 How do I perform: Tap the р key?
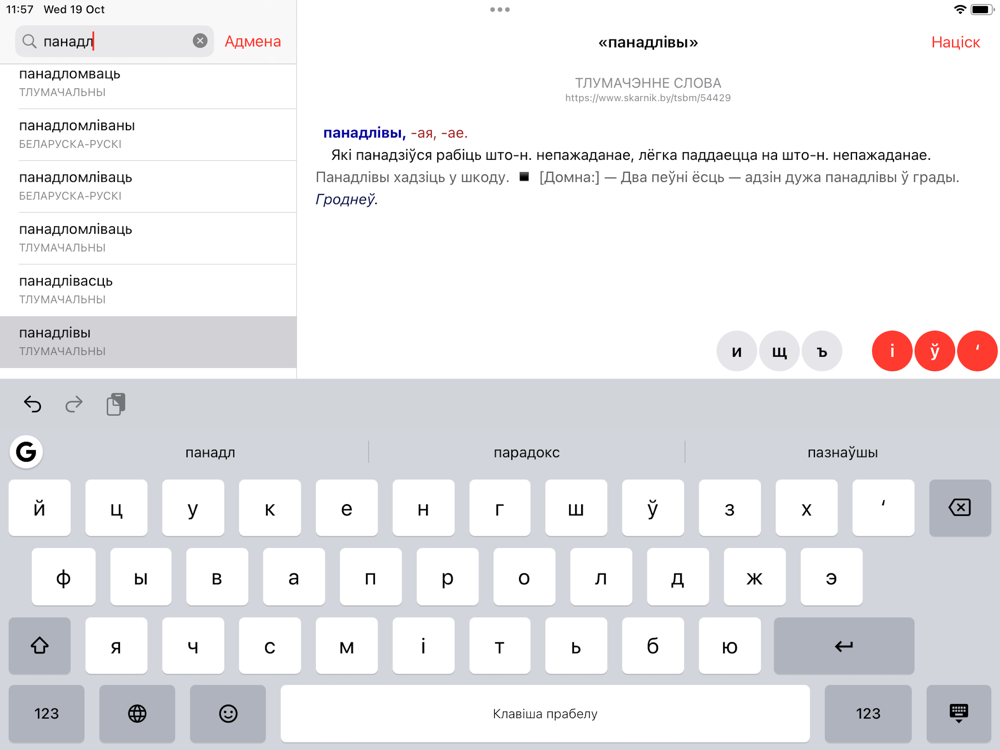[447, 577]
